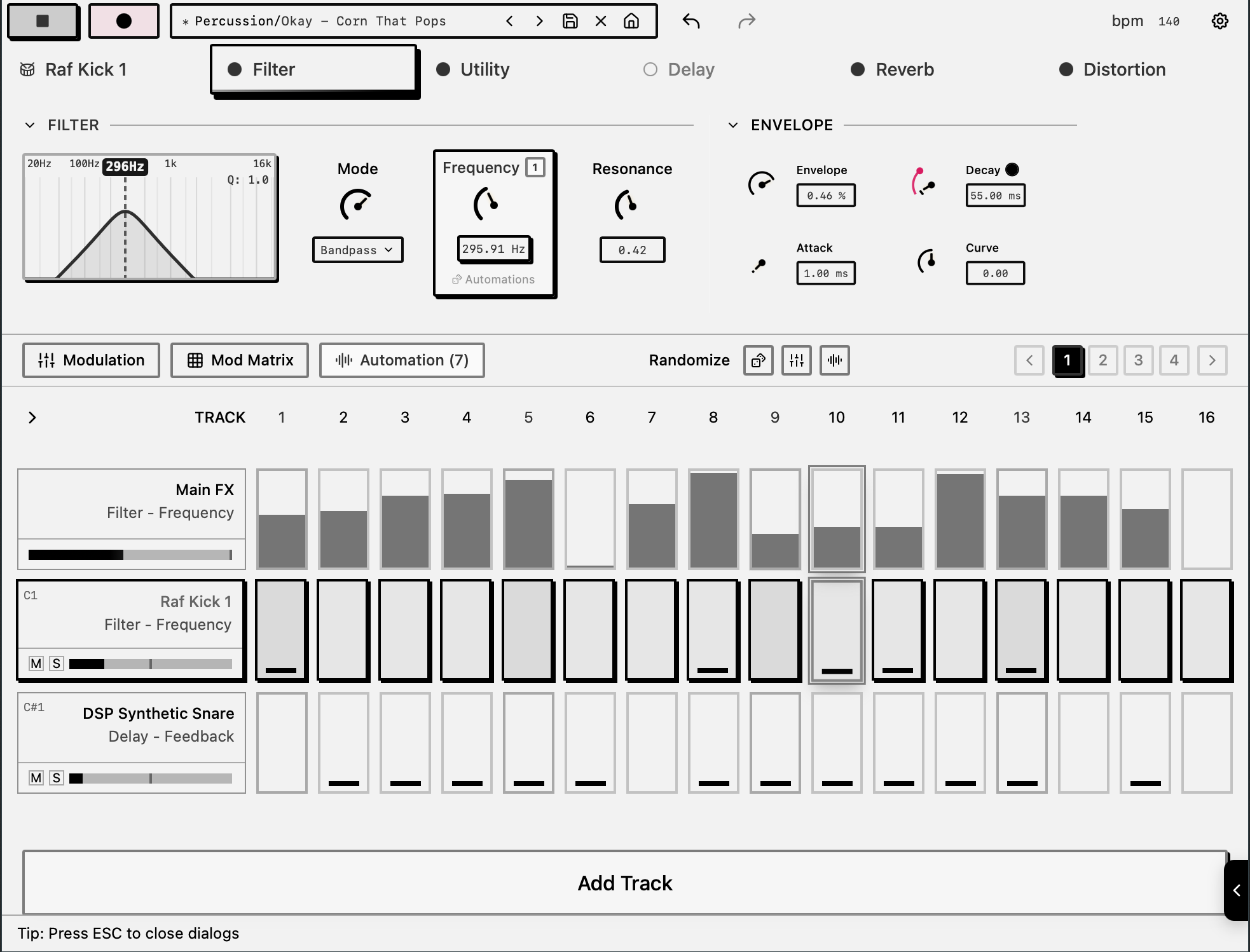Save the preset with the floppy icon

coord(570,21)
